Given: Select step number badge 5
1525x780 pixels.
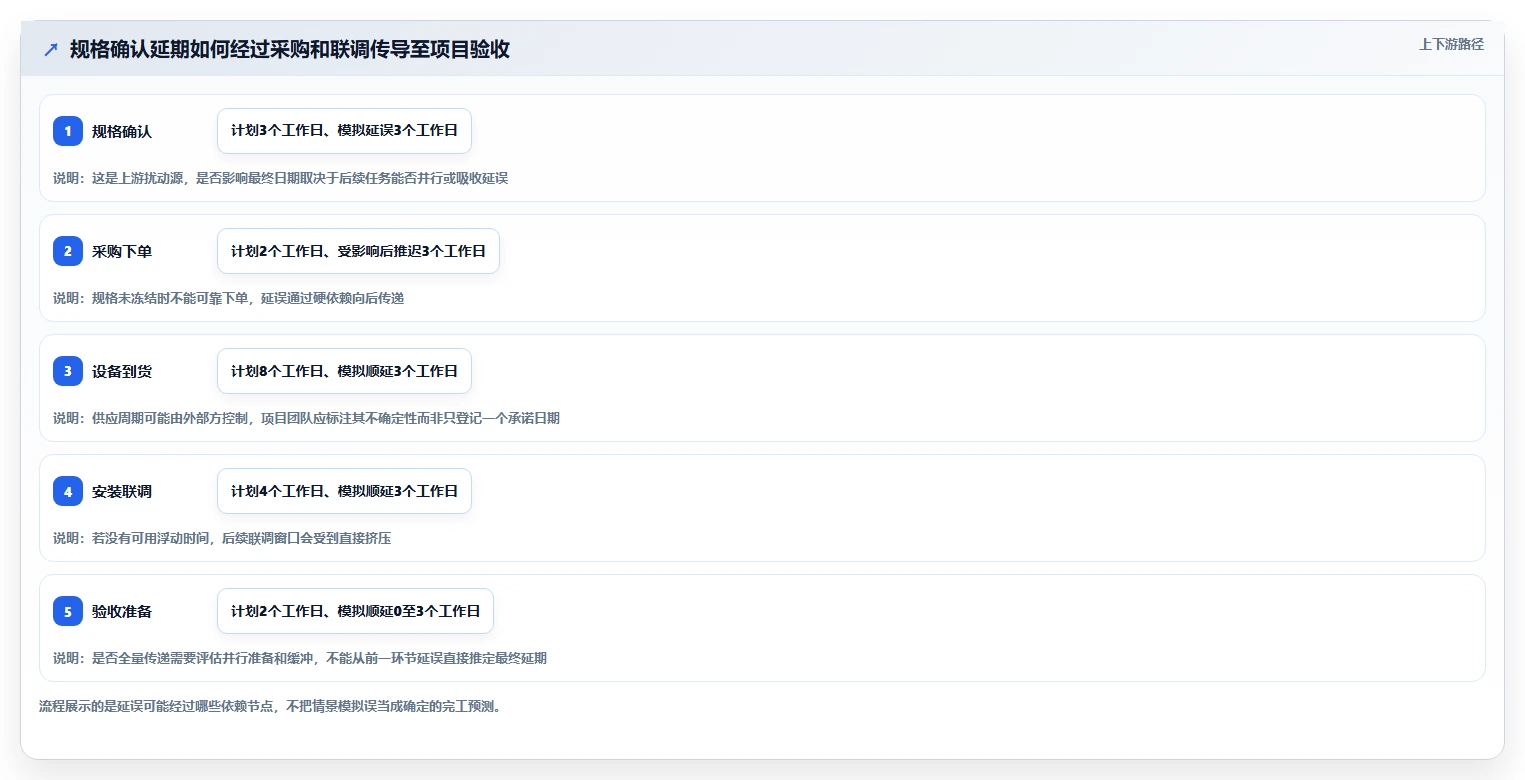Looking at the screenshot, I should pos(68,611).
